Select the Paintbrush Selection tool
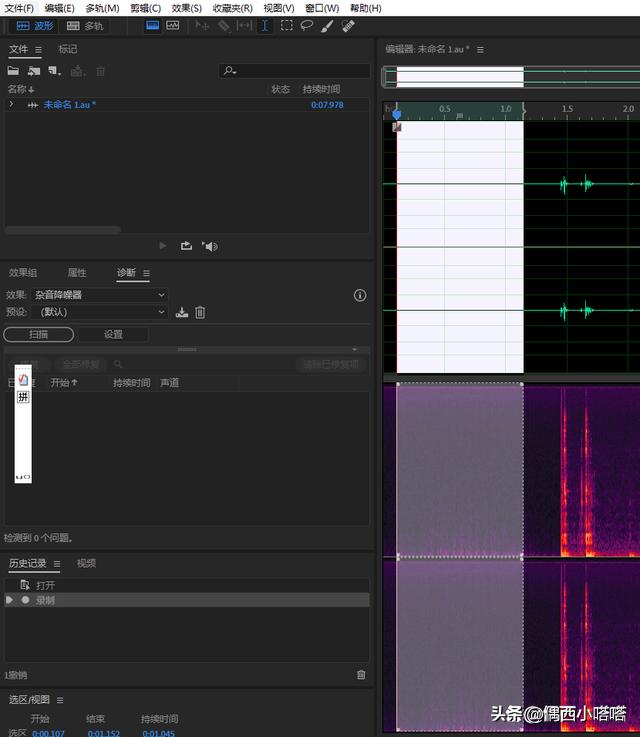 [x=327, y=26]
